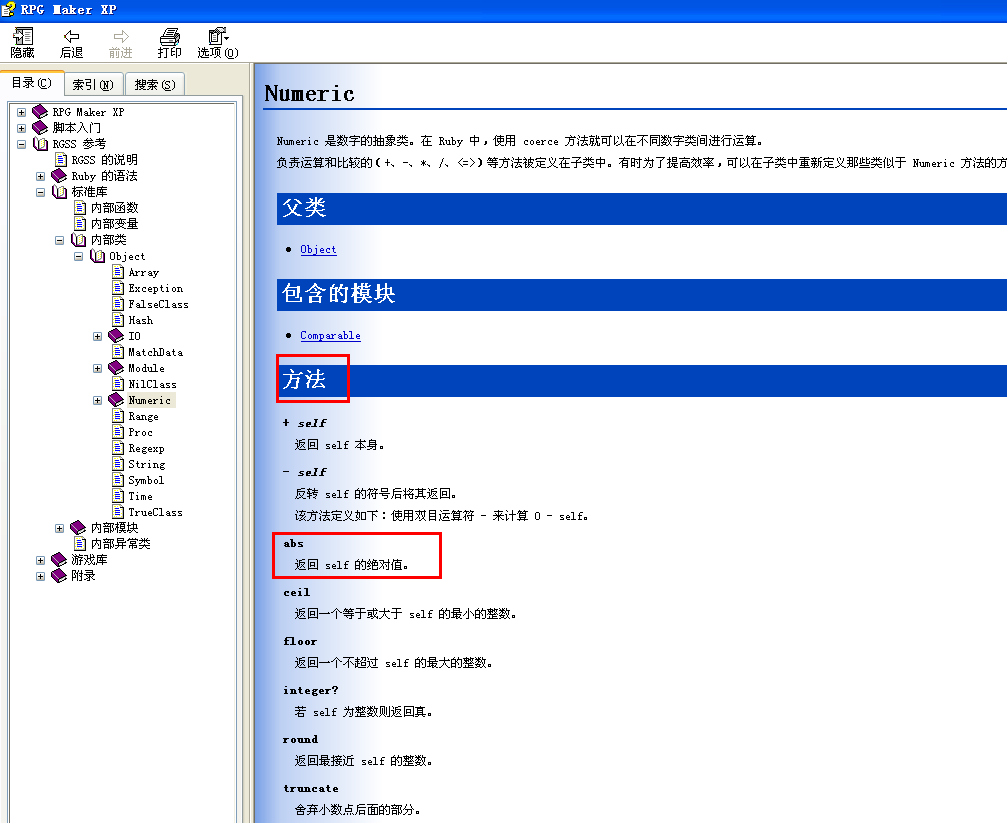
Task: Click the 内部异常类 page icon
Action: 80,544
